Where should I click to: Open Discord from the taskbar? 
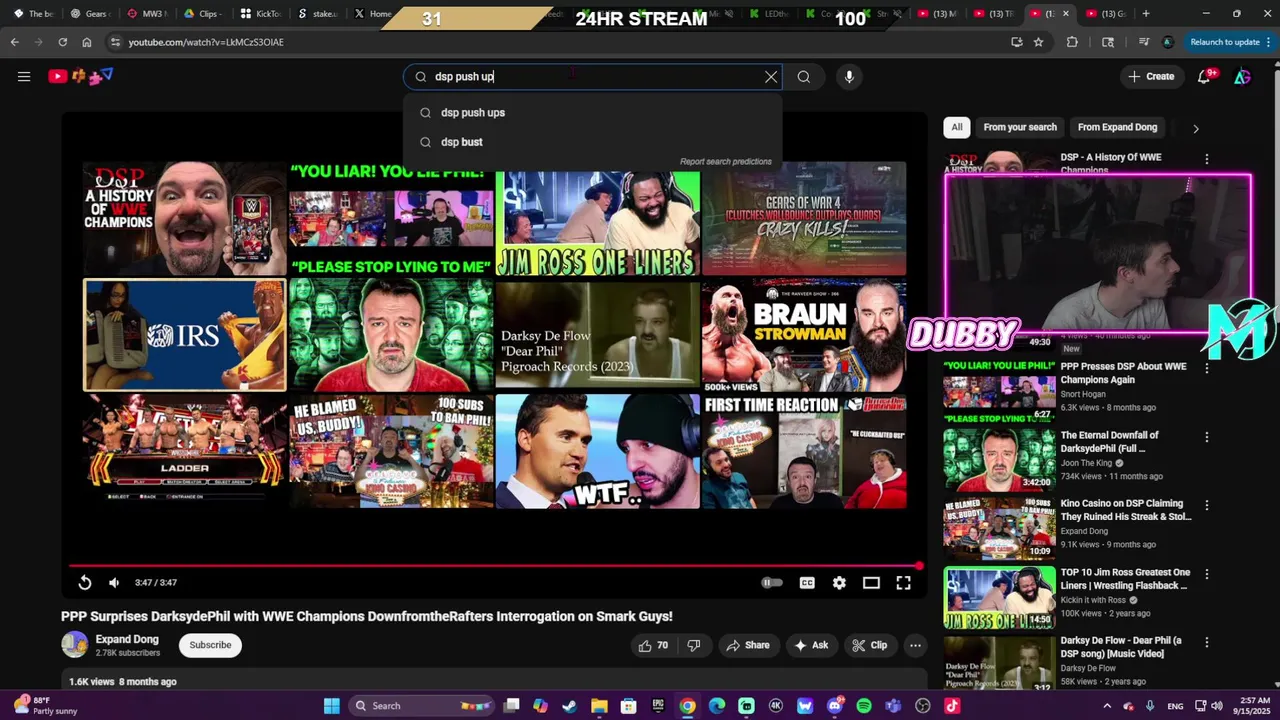[835, 706]
